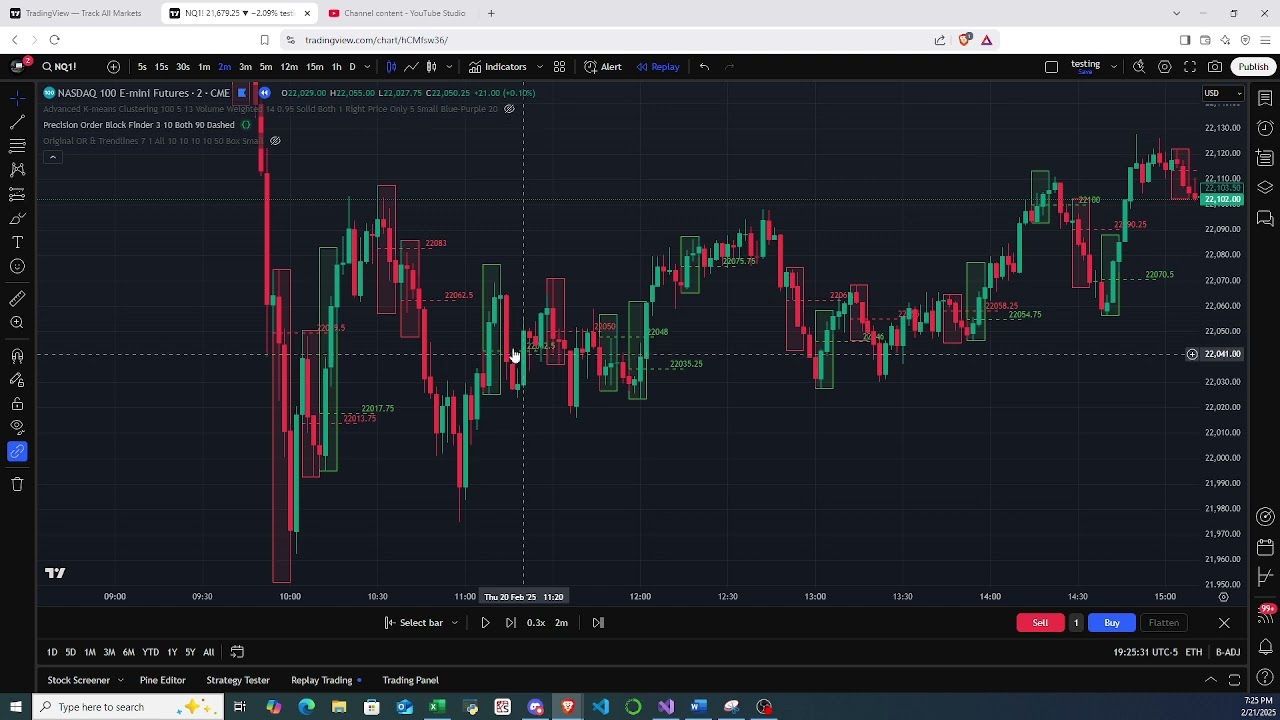Expand the timeframe interval dropdown

367,67
